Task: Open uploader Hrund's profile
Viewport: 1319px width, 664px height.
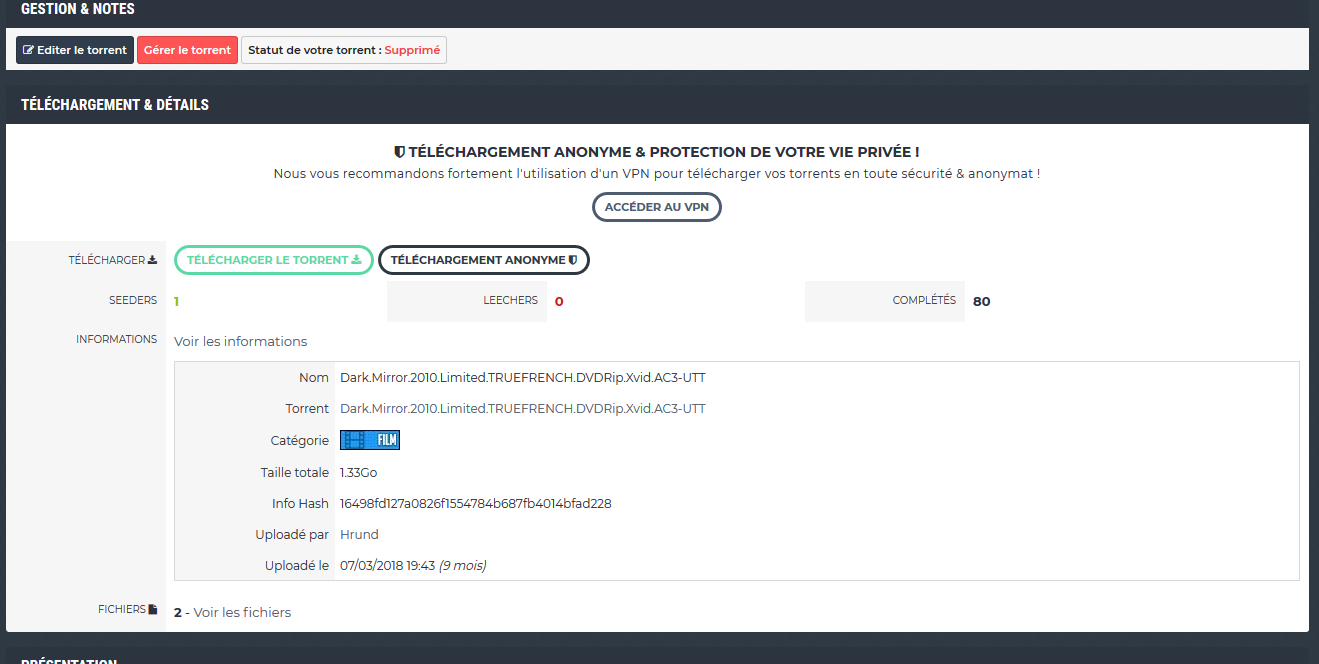Action: pos(359,534)
